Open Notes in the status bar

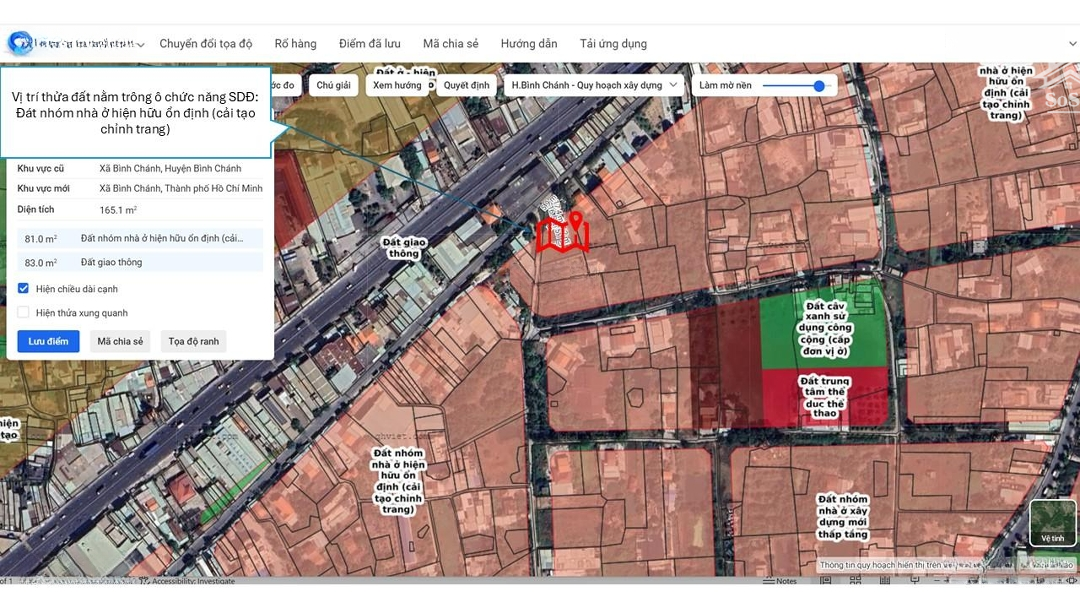[780, 581]
